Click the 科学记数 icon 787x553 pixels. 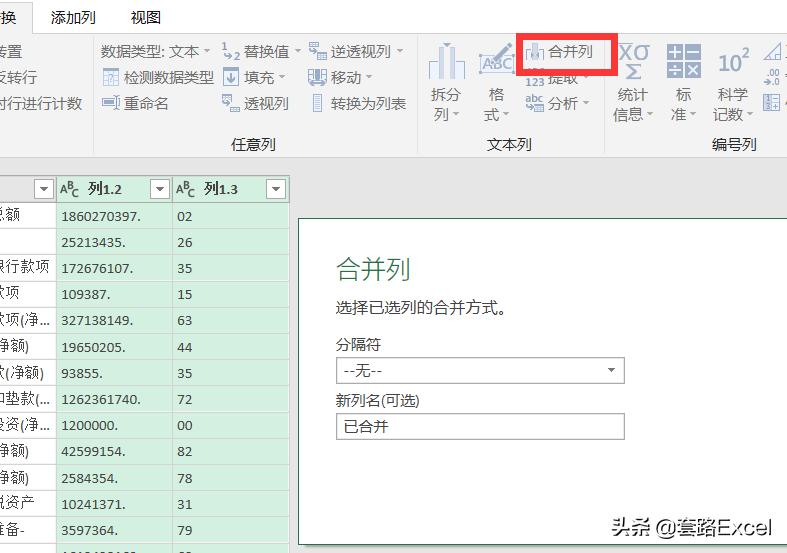point(733,62)
